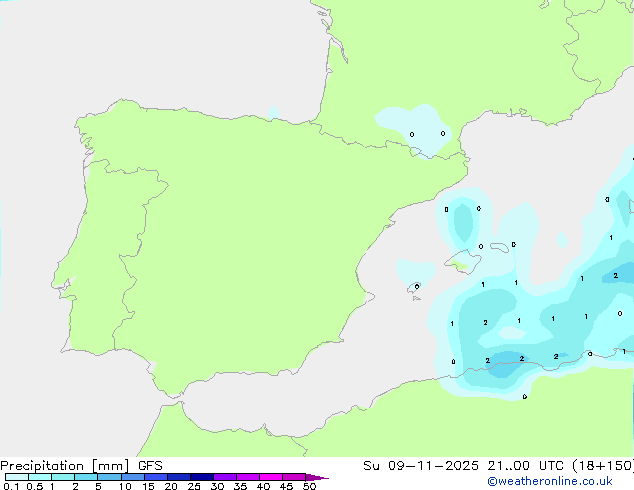Viewport: 634px width, 490px height.
Task: Pick the magenta swatch between 40 and 45
Action: coord(271,477)
